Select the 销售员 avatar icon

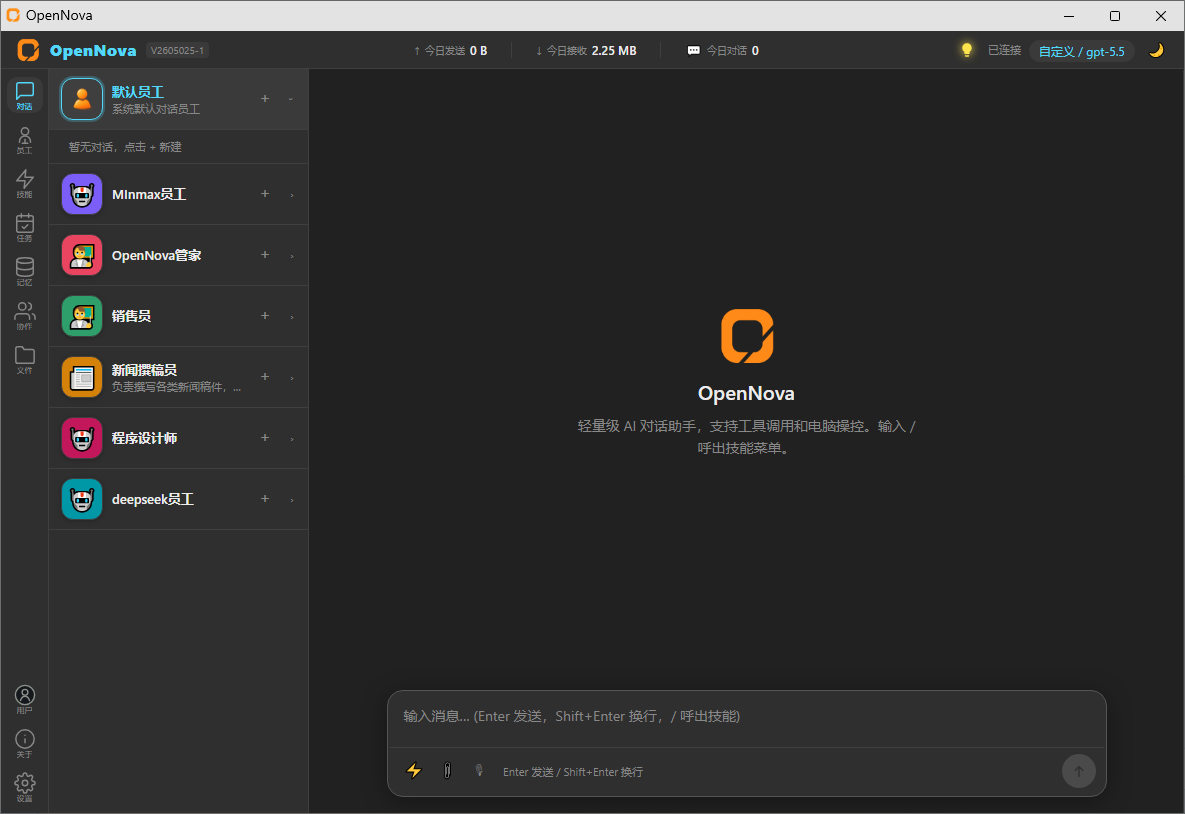(x=82, y=316)
